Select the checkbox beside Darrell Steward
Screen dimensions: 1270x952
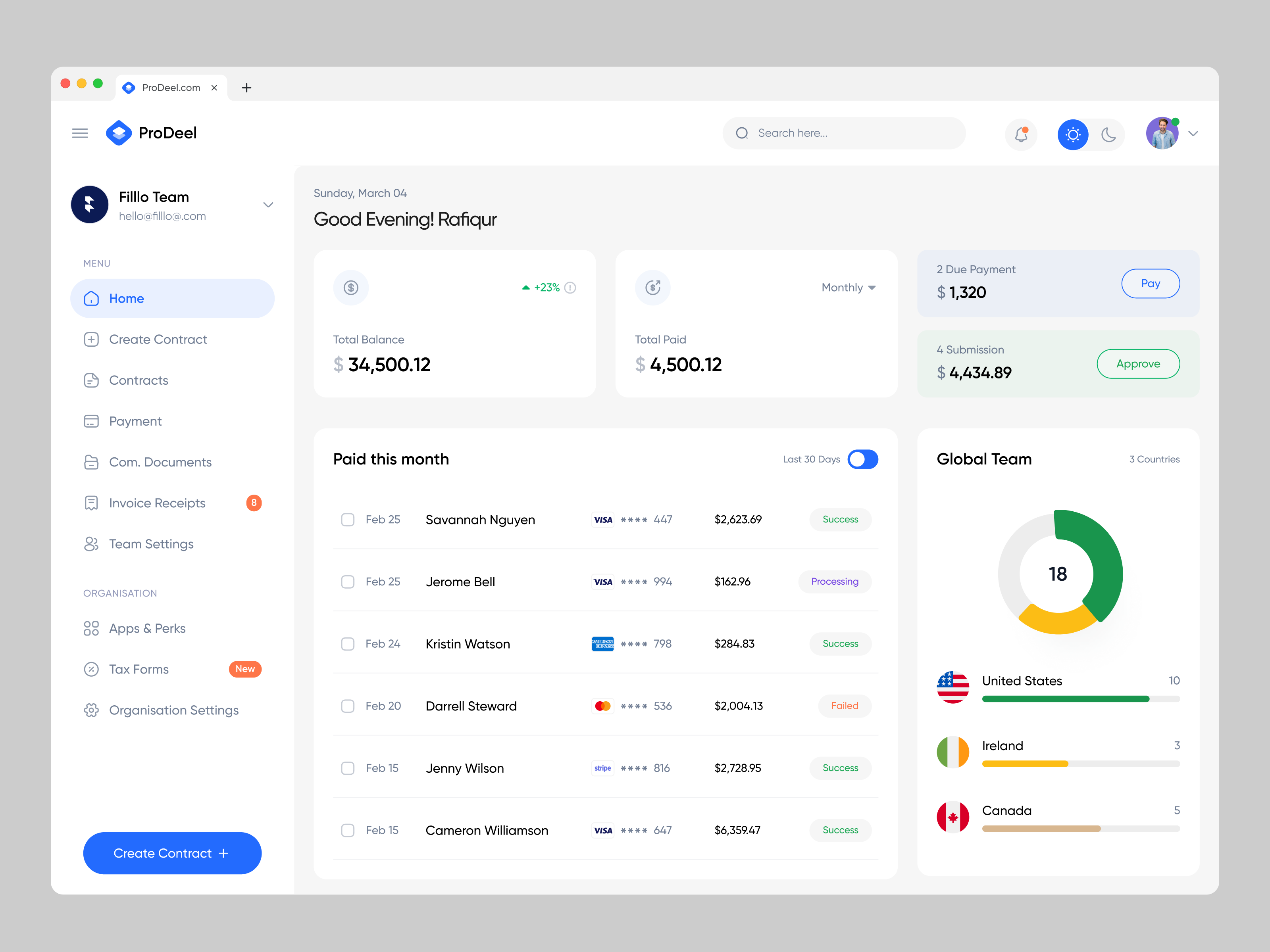tap(347, 706)
